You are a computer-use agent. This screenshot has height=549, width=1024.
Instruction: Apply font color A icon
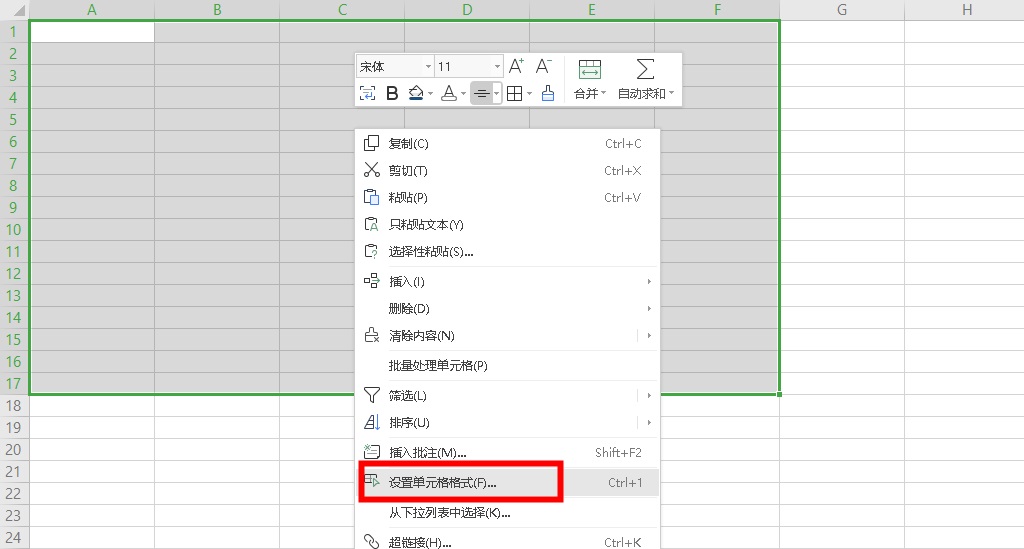[449, 93]
